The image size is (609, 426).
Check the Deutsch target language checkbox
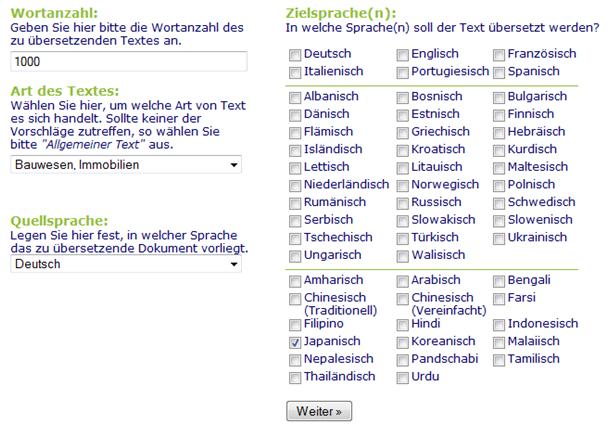click(295, 55)
